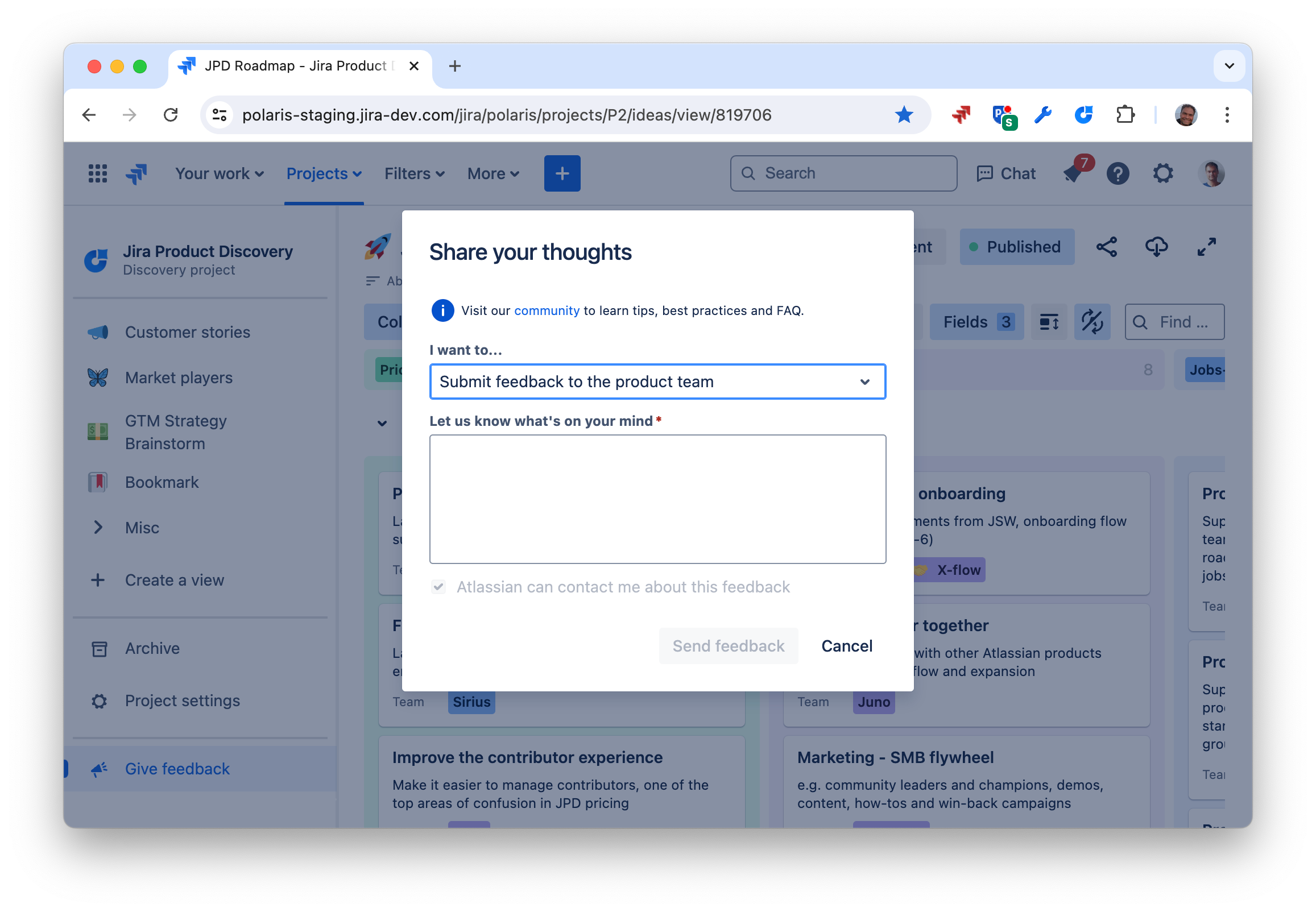Image resolution: width=1316 pixels, height=912 pixels.
Task: Click the Jira logo in navigation bar
Action: click(x=136, y=173)
